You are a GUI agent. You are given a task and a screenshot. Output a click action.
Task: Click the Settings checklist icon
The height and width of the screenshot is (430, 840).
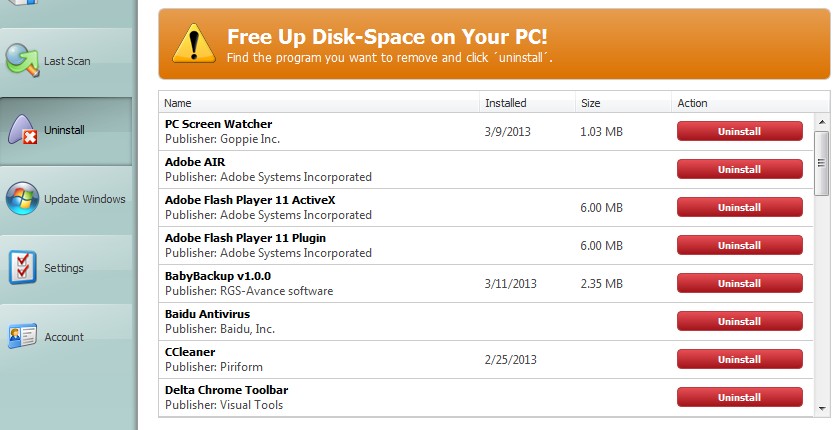coord(23,268)
